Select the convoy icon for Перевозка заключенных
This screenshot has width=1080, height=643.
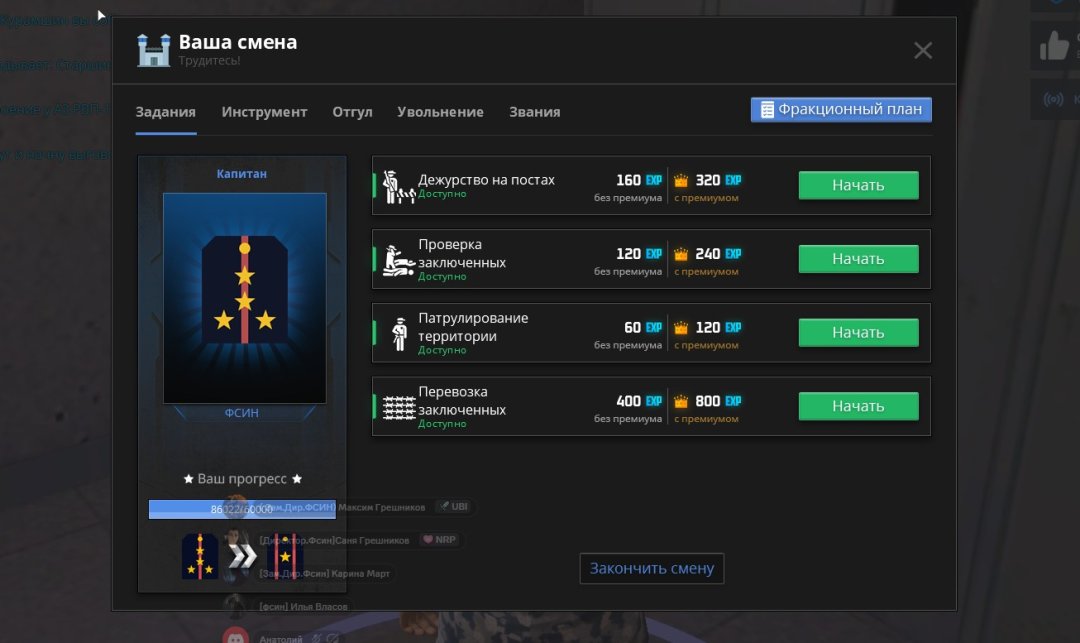(x=394, y=404)
